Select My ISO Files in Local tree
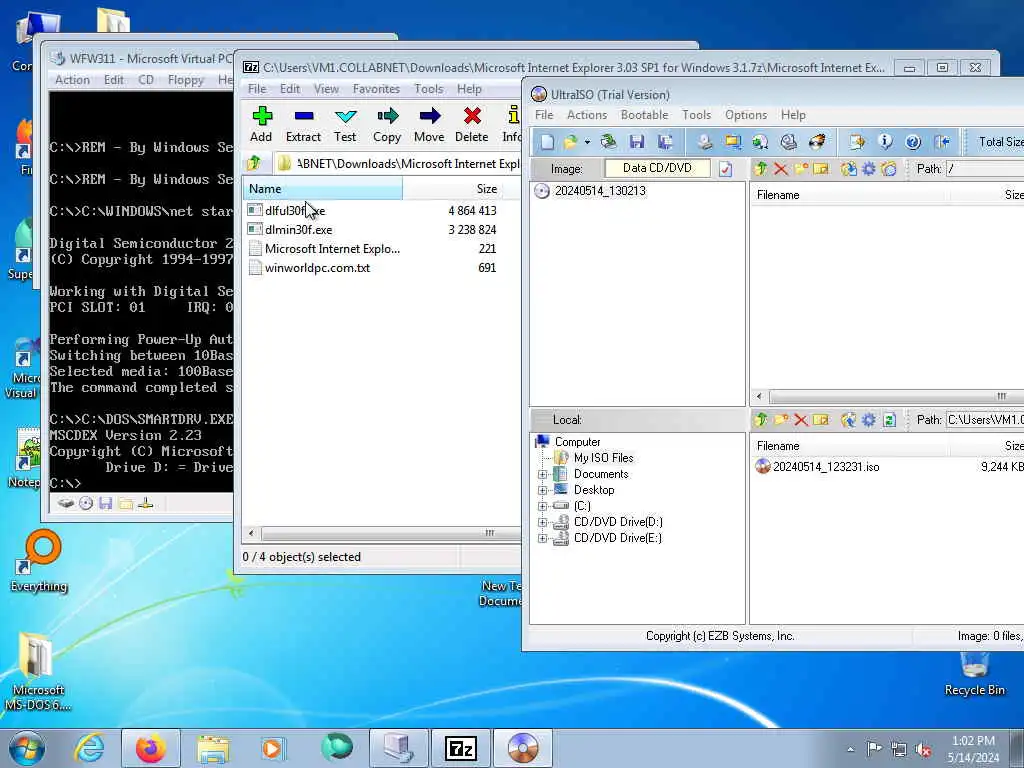 coord(603,458)
